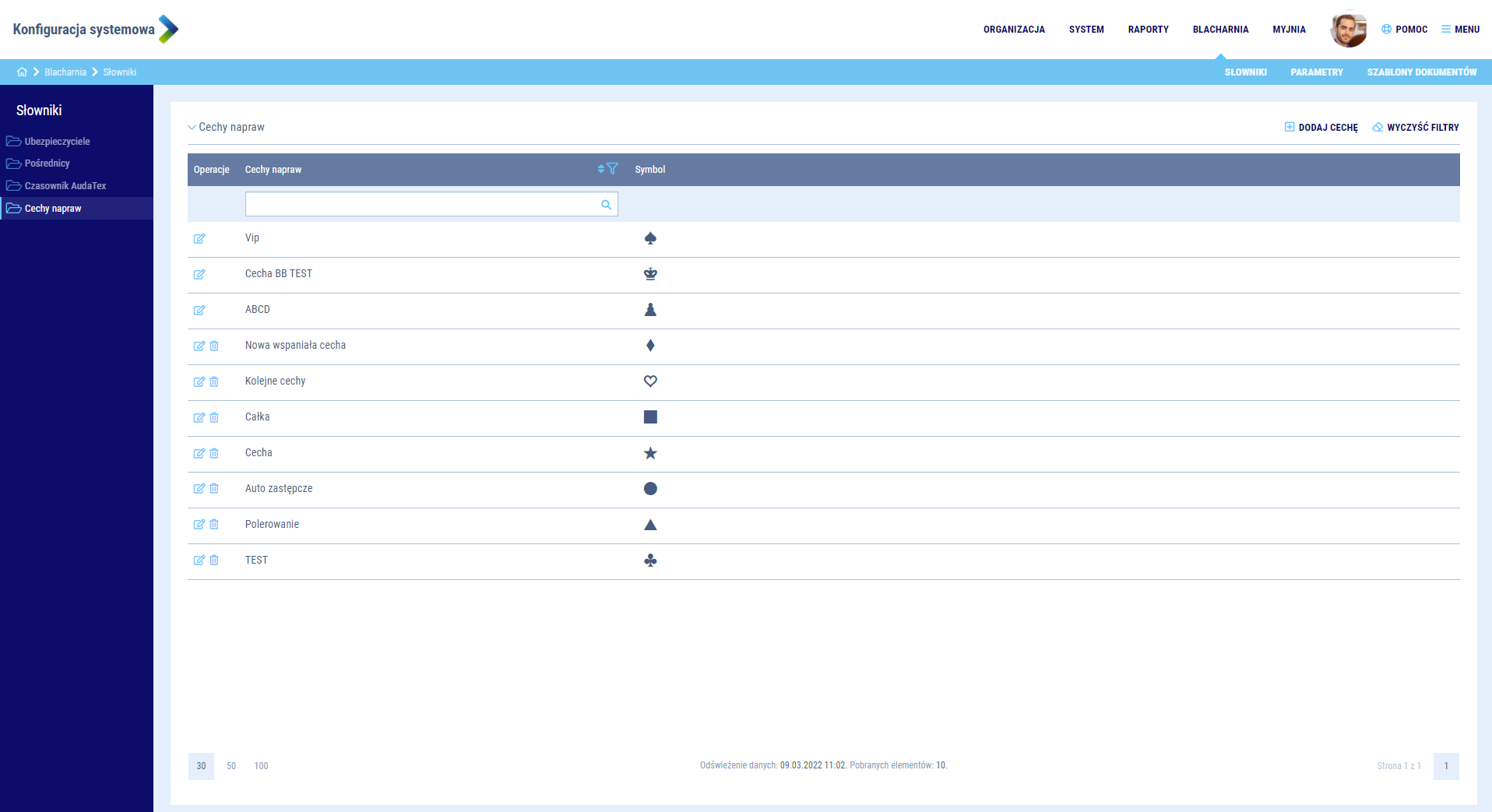The image size is (1492, 812).
Task: Click the search magnifier in filter field
Action: [606, 205]
